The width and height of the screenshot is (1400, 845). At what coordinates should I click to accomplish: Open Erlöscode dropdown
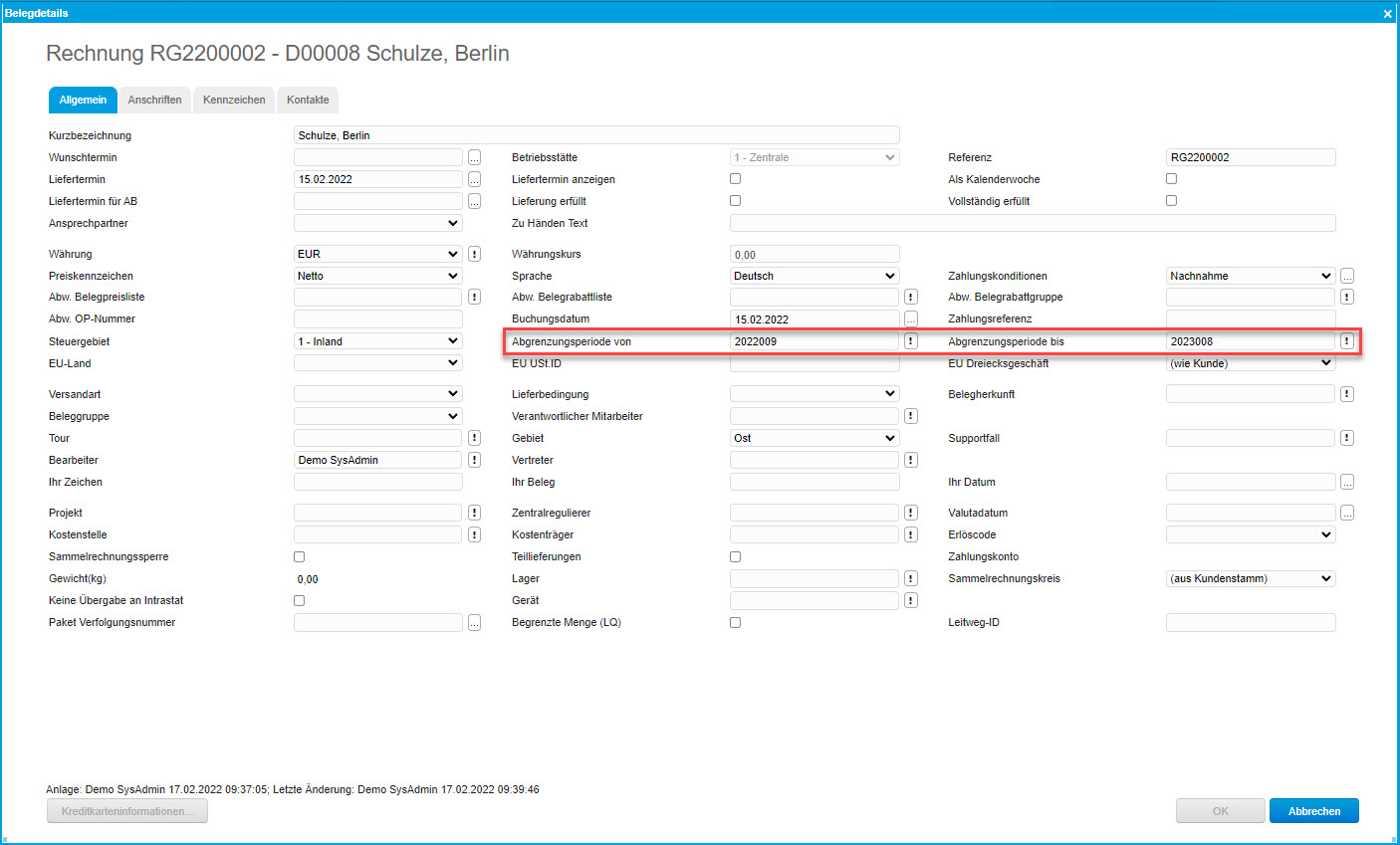[x=1251, y=534]
